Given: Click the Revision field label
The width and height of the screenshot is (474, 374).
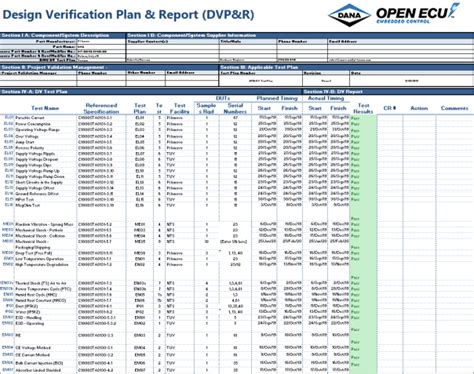Looking at the screenshot, I should click(312, 73).
